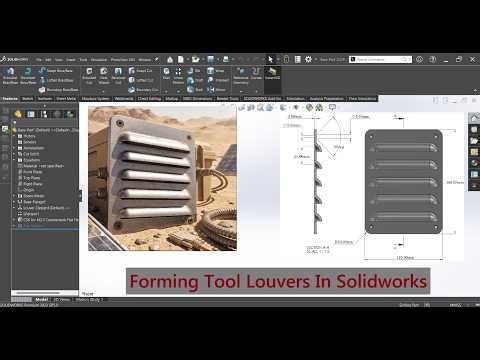Image resolution: width=480 pixels, height=360 pixels.
Task: Toggle the Instant3D button
Action: point(272,73)
